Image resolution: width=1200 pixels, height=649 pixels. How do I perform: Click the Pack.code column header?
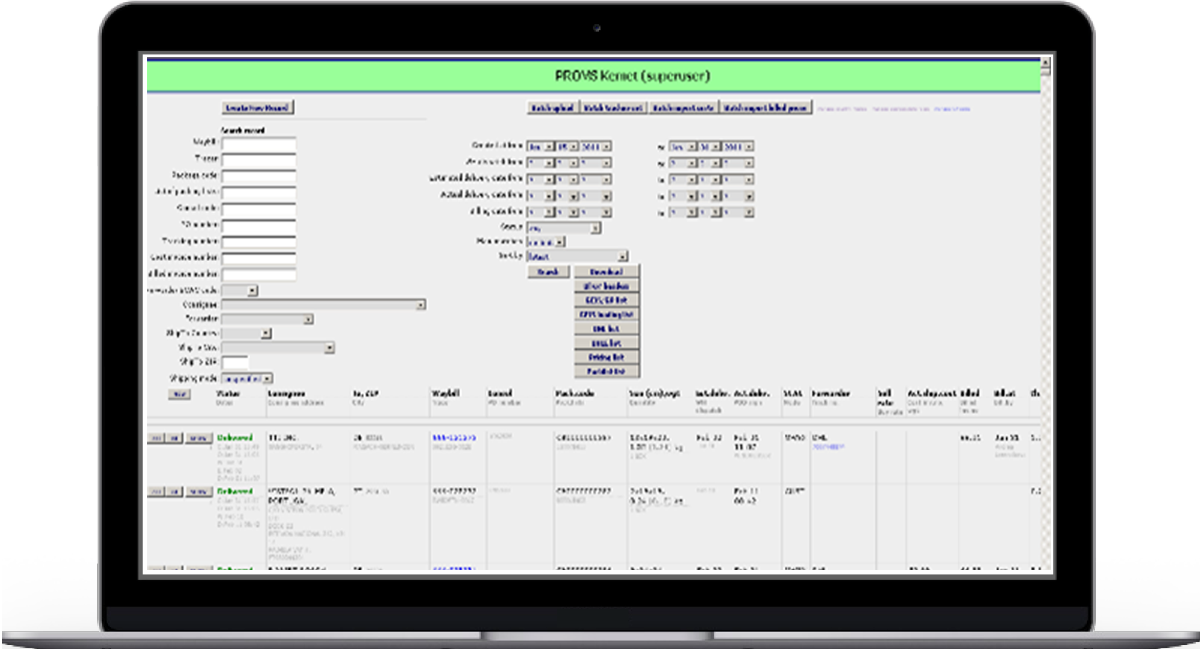tap(575, 394)
